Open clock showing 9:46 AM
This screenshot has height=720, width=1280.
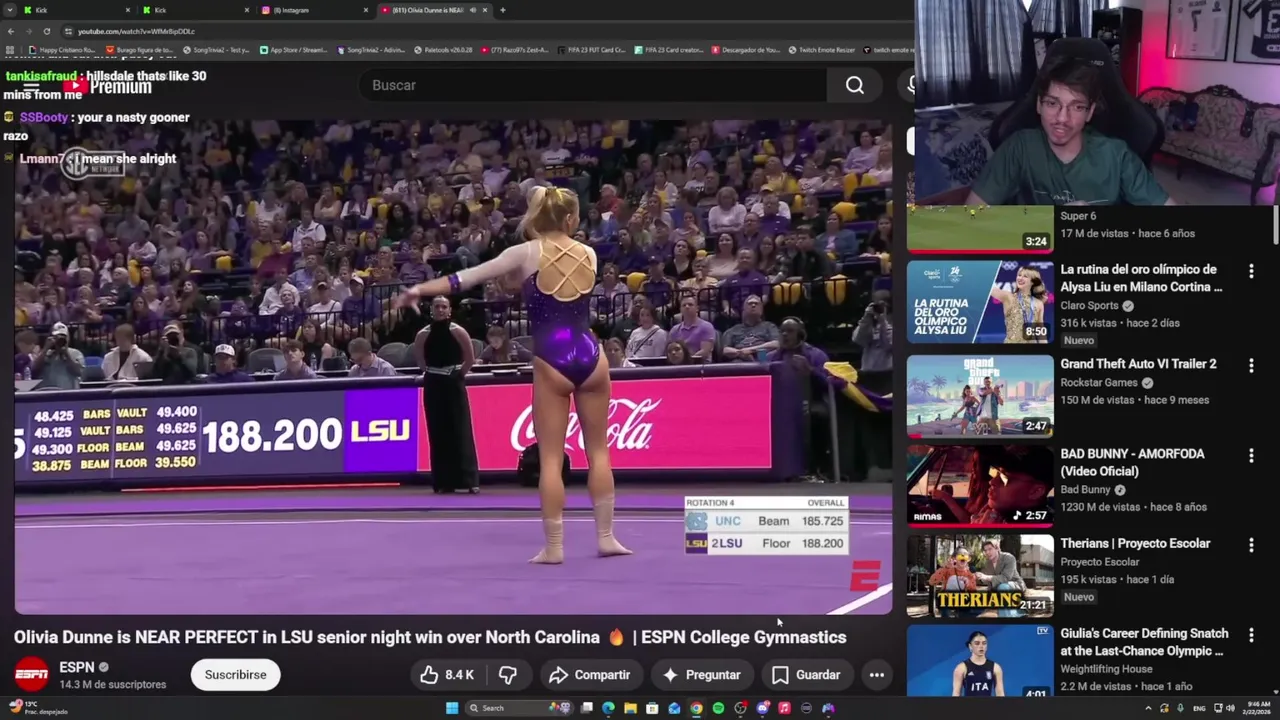pos(1255,708)
